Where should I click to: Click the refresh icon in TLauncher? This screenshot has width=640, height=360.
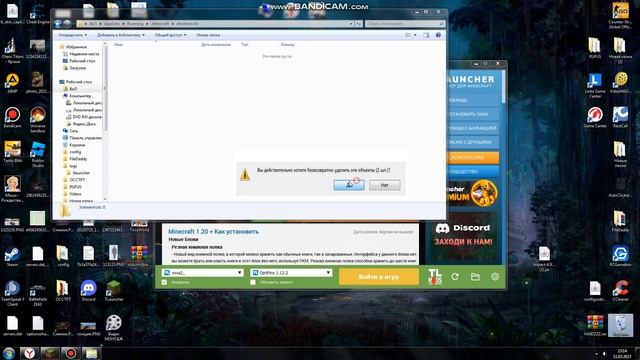(x=455, y=277)
